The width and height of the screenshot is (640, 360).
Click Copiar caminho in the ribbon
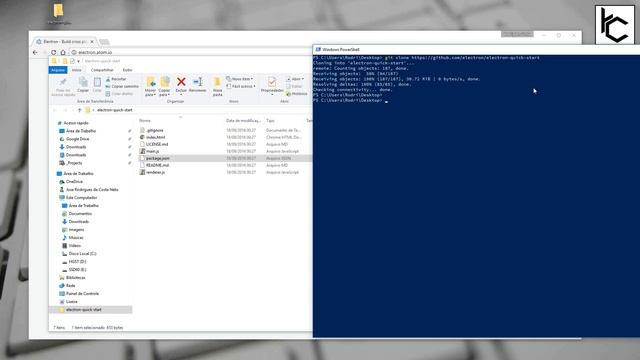(122, 87)
